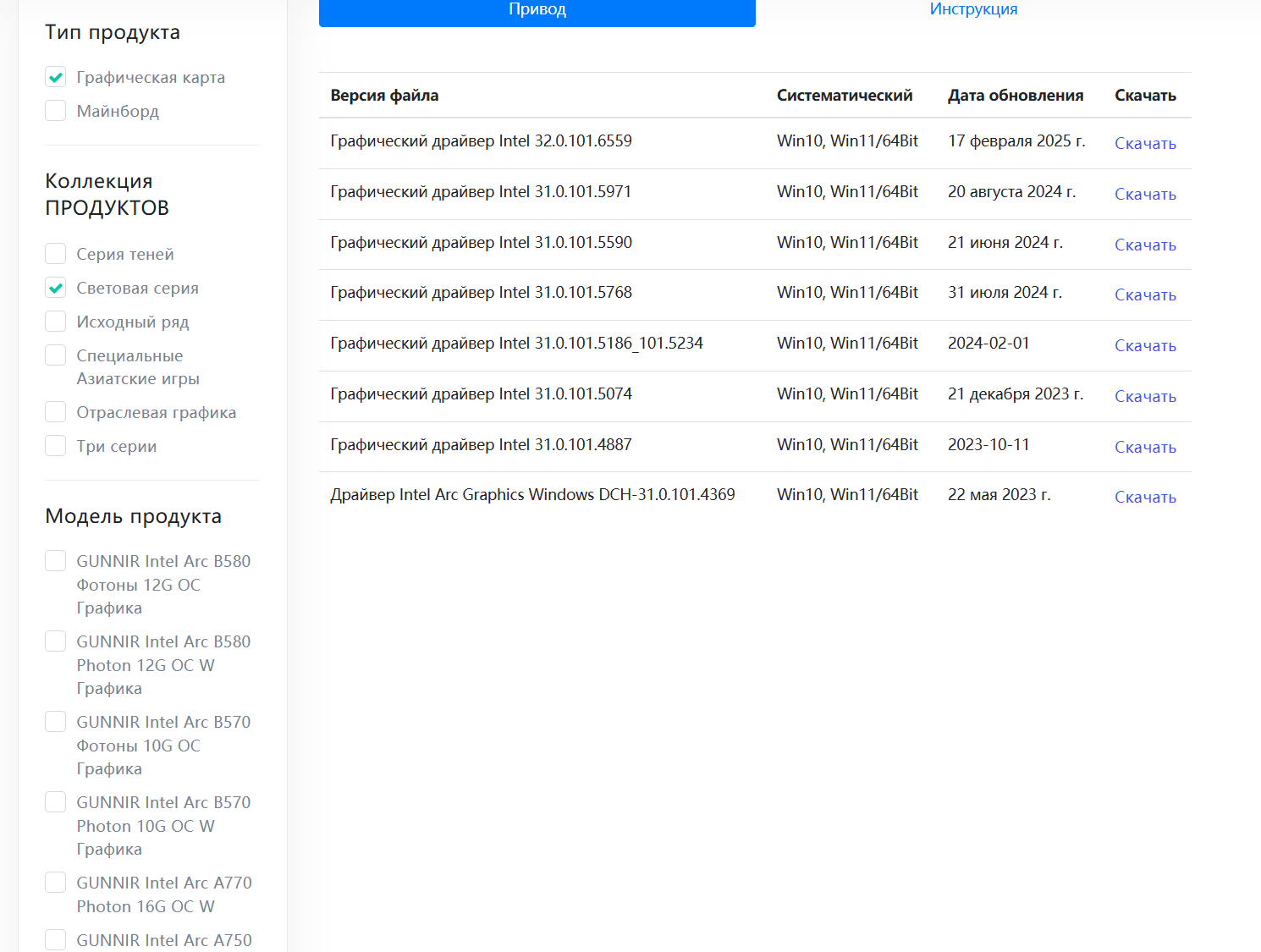Screen dimensions: 1261x952
Task: Click Скачать for driver 31.0.101.5768
Action: (x=1145, y=294)
